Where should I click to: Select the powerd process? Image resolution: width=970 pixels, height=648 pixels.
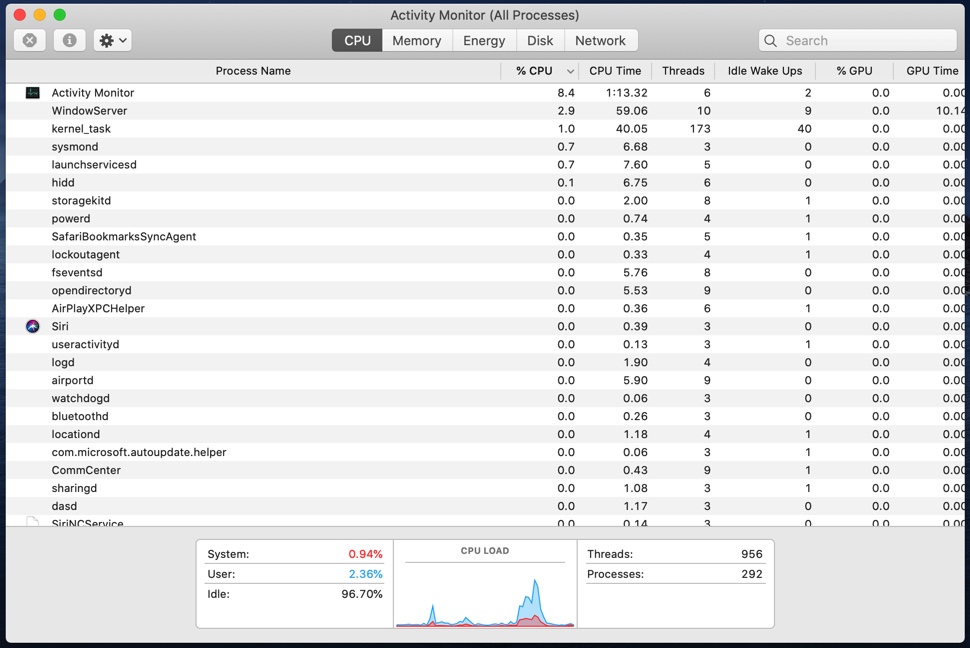pyautogui.click(x=485, y=218)
